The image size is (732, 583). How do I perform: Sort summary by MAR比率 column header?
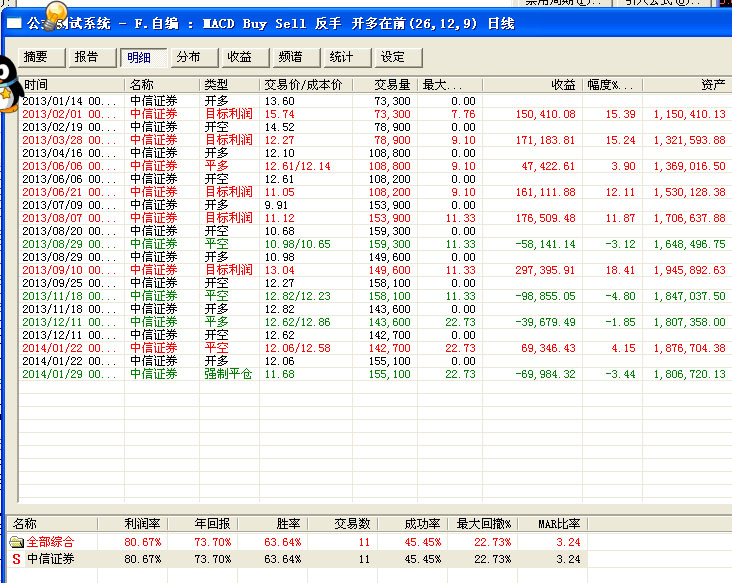click(553, 524)
